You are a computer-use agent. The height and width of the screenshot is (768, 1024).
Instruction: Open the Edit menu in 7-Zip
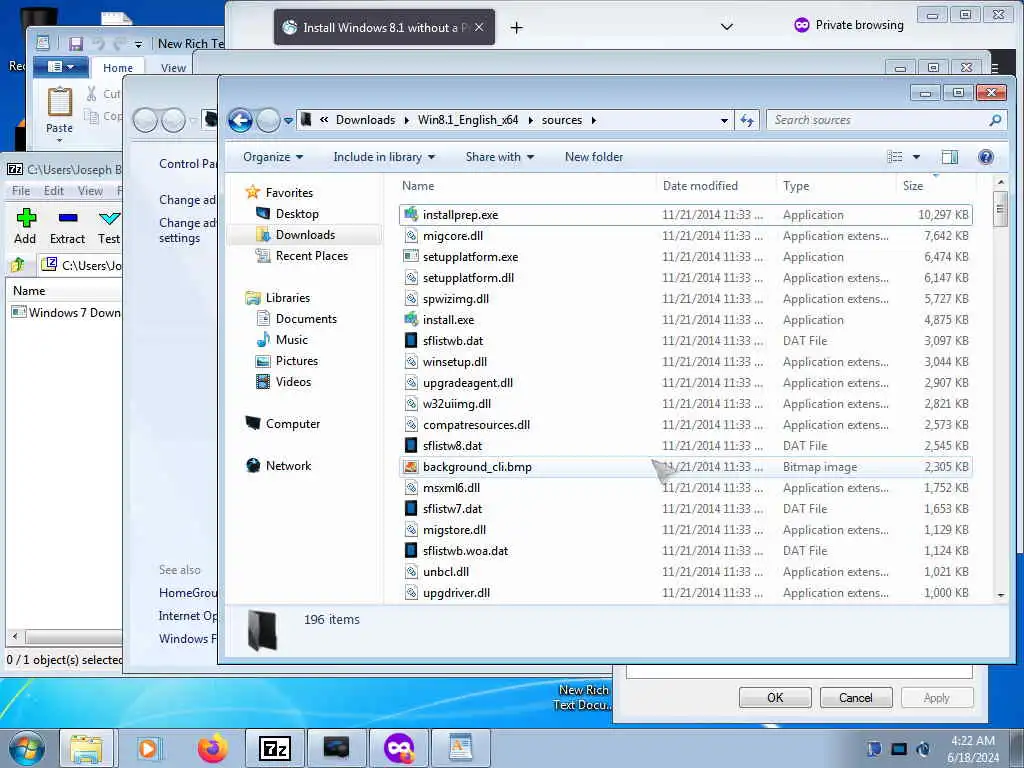click(54, 191)
